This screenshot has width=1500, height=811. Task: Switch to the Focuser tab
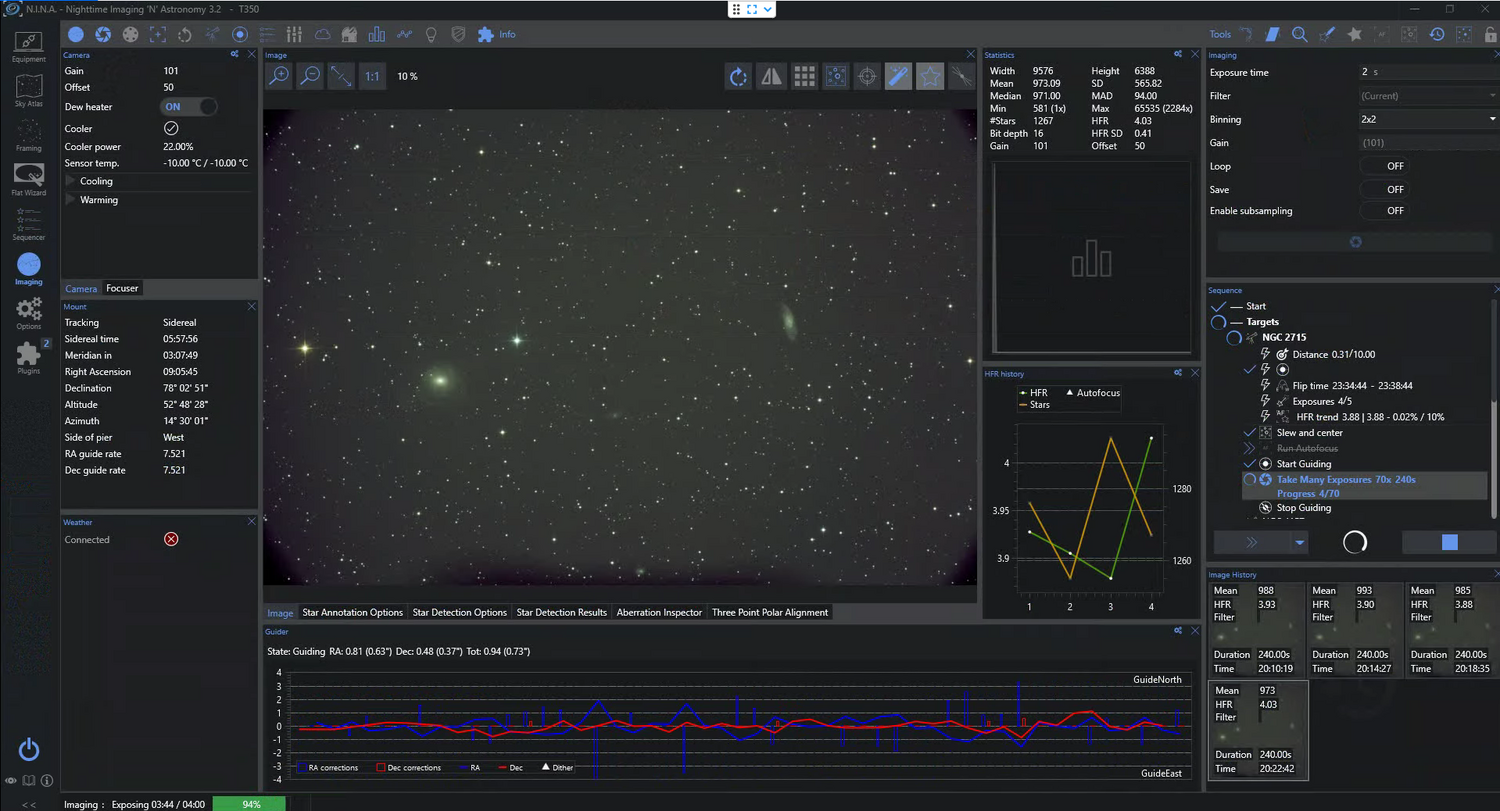point(123,288)
